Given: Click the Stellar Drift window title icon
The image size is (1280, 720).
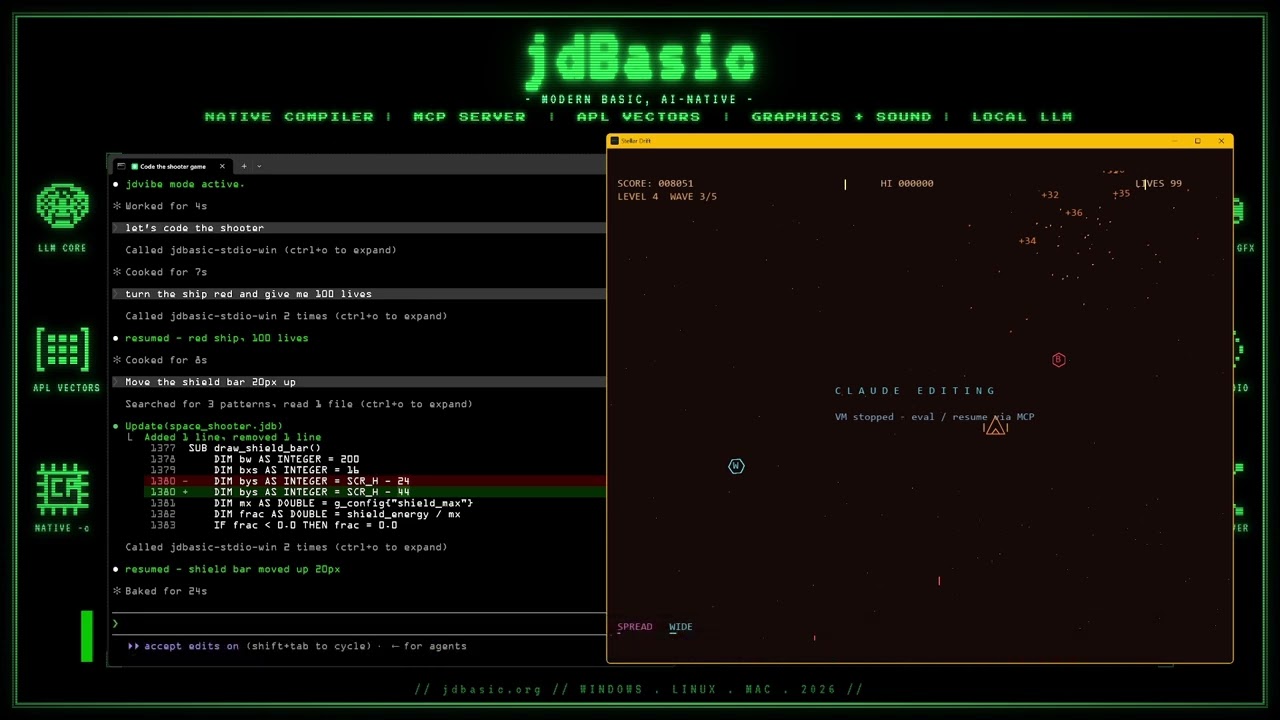Looking at the screenshot, I should coord(614,141).
